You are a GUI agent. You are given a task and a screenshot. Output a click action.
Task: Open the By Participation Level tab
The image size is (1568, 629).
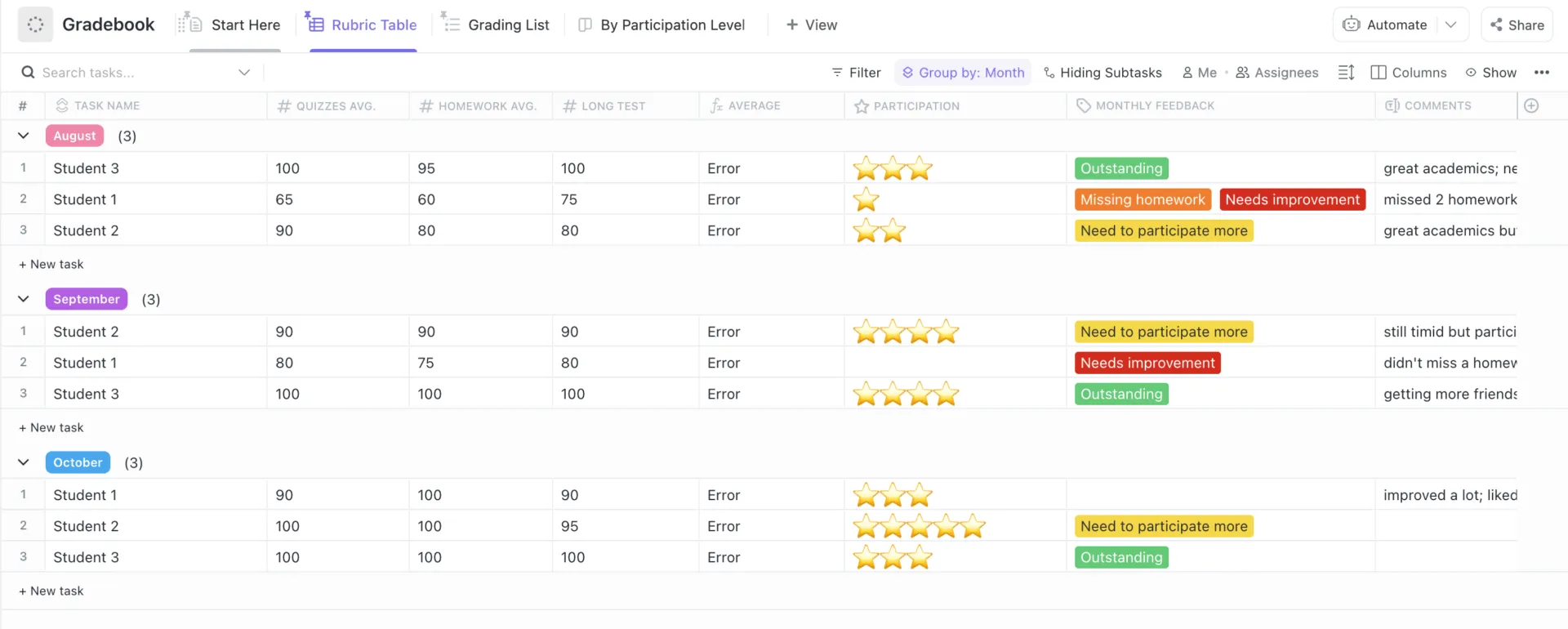coord(661,25)
